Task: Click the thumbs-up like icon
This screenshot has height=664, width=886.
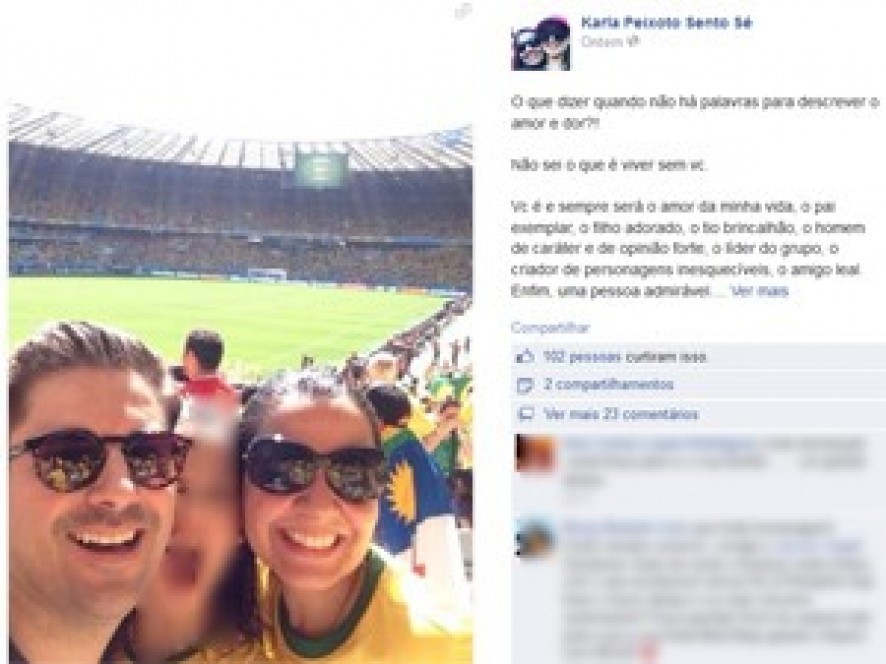Action: tap(525, 357)
